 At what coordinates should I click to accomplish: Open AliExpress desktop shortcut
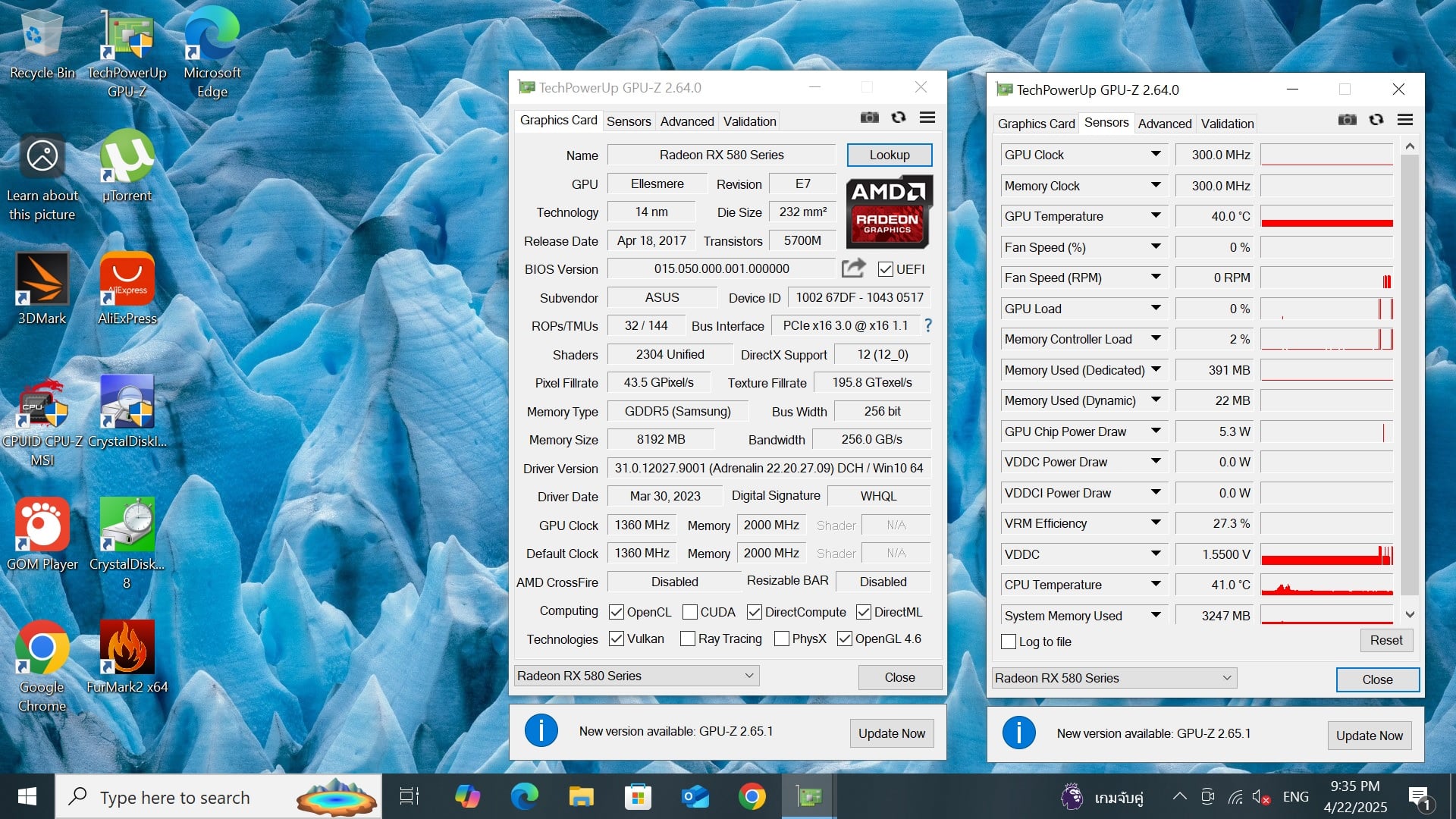pyautogui.click(x=127, y=289)
